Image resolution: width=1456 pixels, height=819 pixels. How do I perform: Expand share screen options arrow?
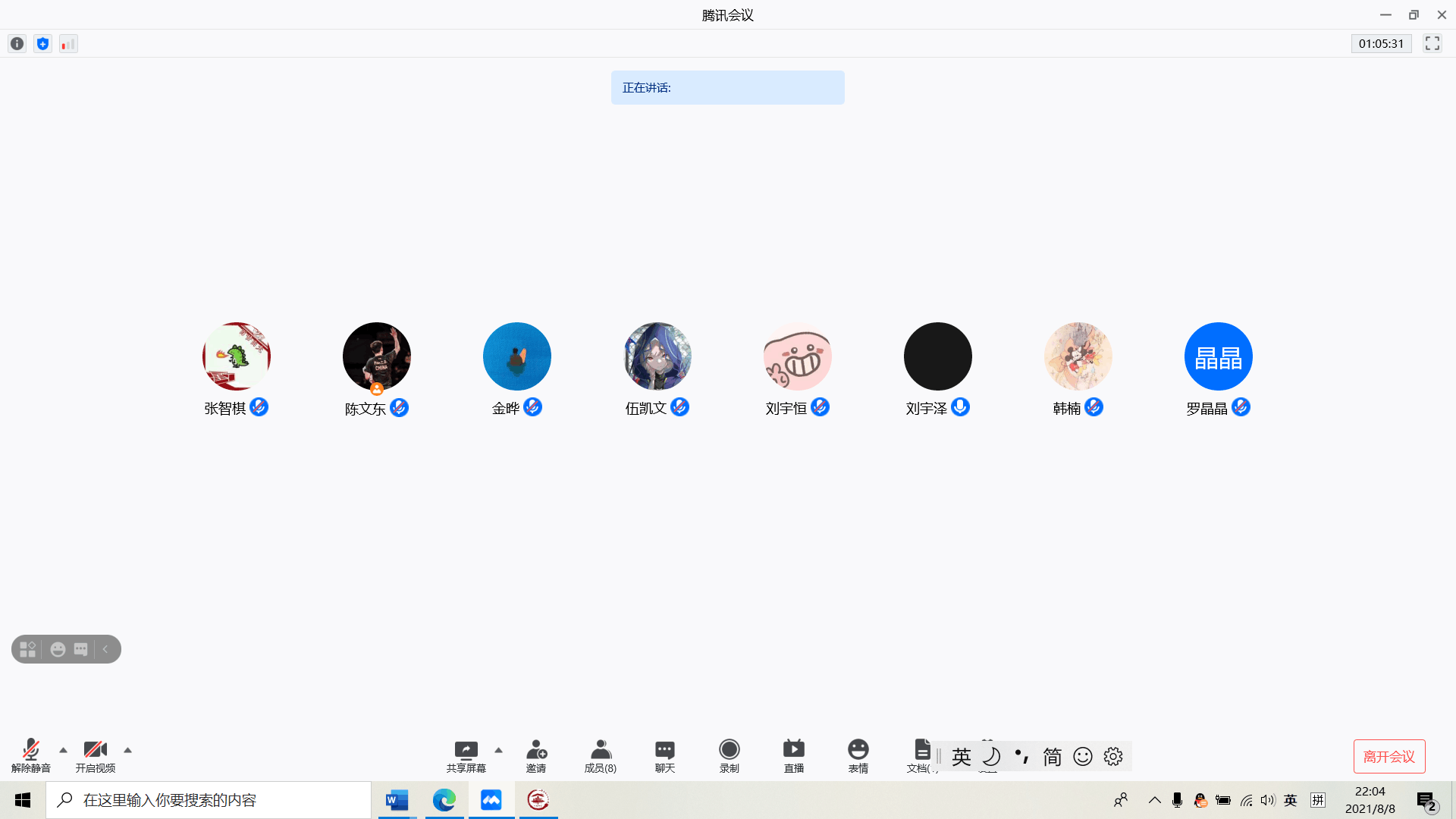(498, 750)
